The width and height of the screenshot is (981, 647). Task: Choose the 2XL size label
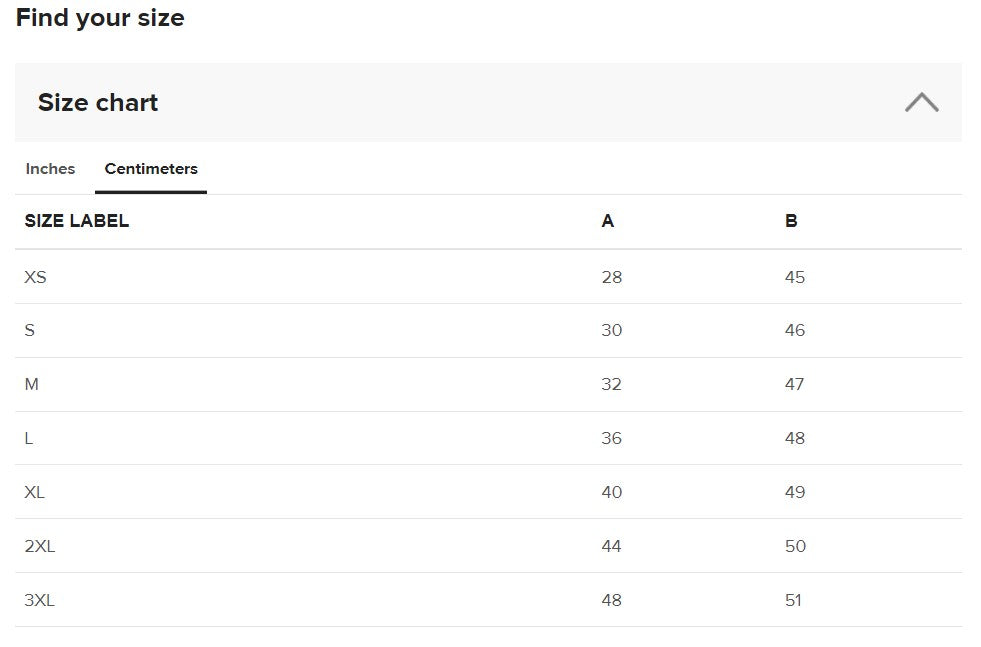tap(40, 546)
